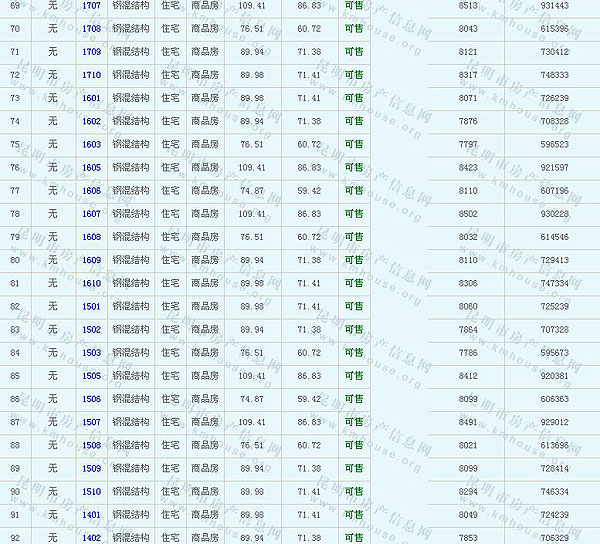View room 1609 via its link
Viewport: 600px width, 544px height.
(x=92, y=260)
